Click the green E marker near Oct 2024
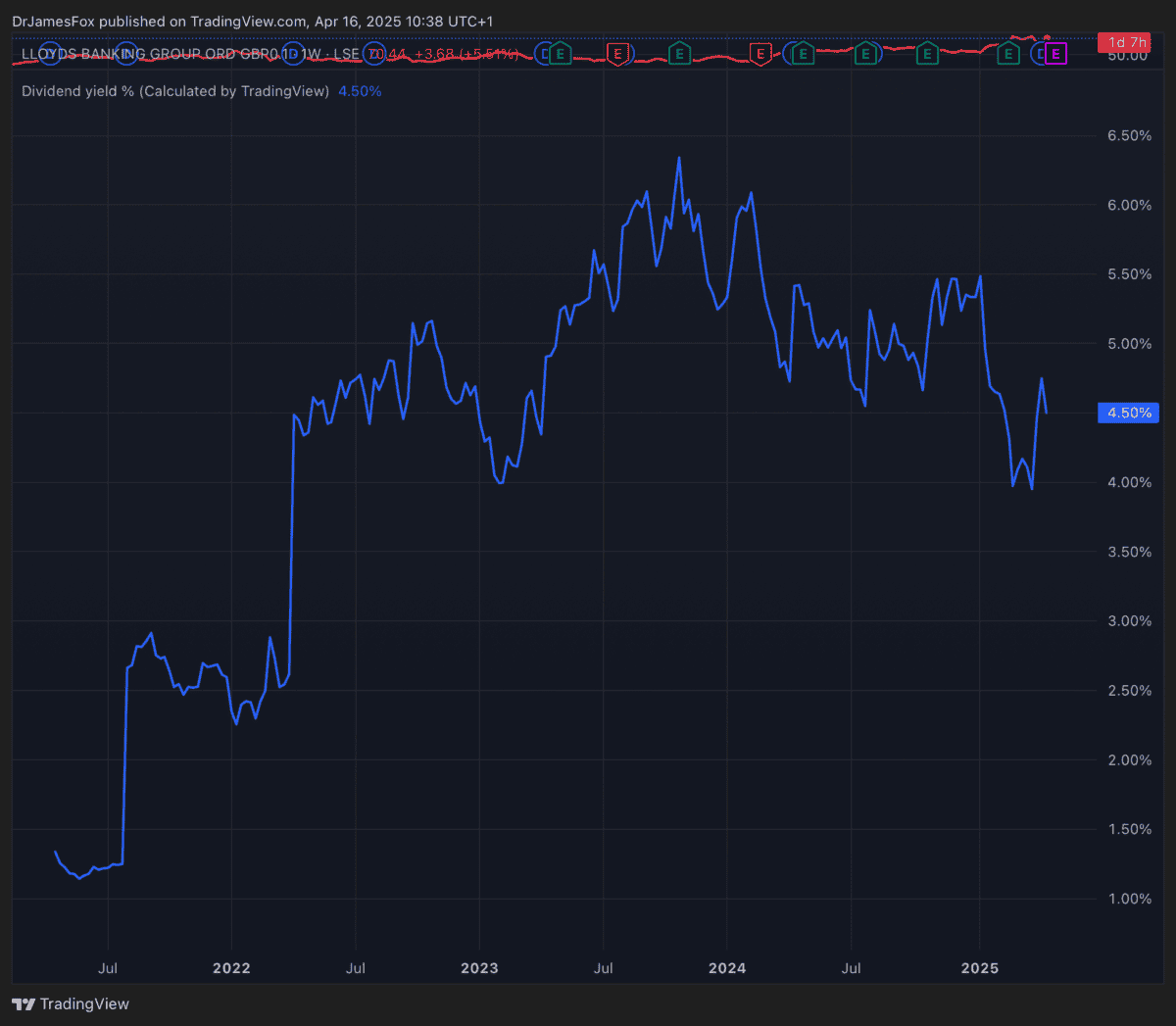 [x=927, y=54]
